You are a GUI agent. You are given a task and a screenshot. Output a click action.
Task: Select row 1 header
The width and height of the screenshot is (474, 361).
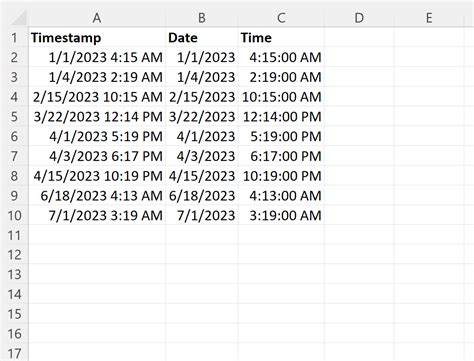(x=14, y=37)
